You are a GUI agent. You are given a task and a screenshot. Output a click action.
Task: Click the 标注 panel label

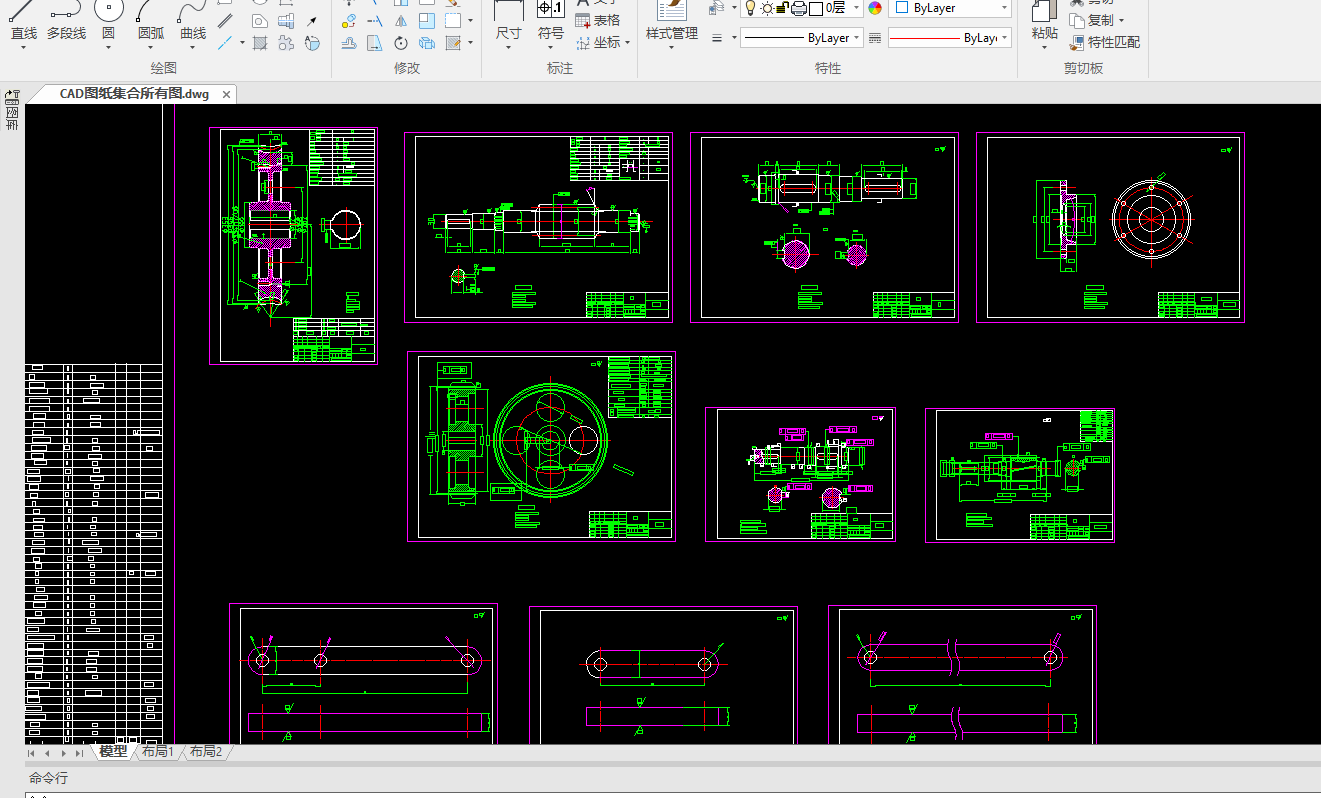pos(560,68)
